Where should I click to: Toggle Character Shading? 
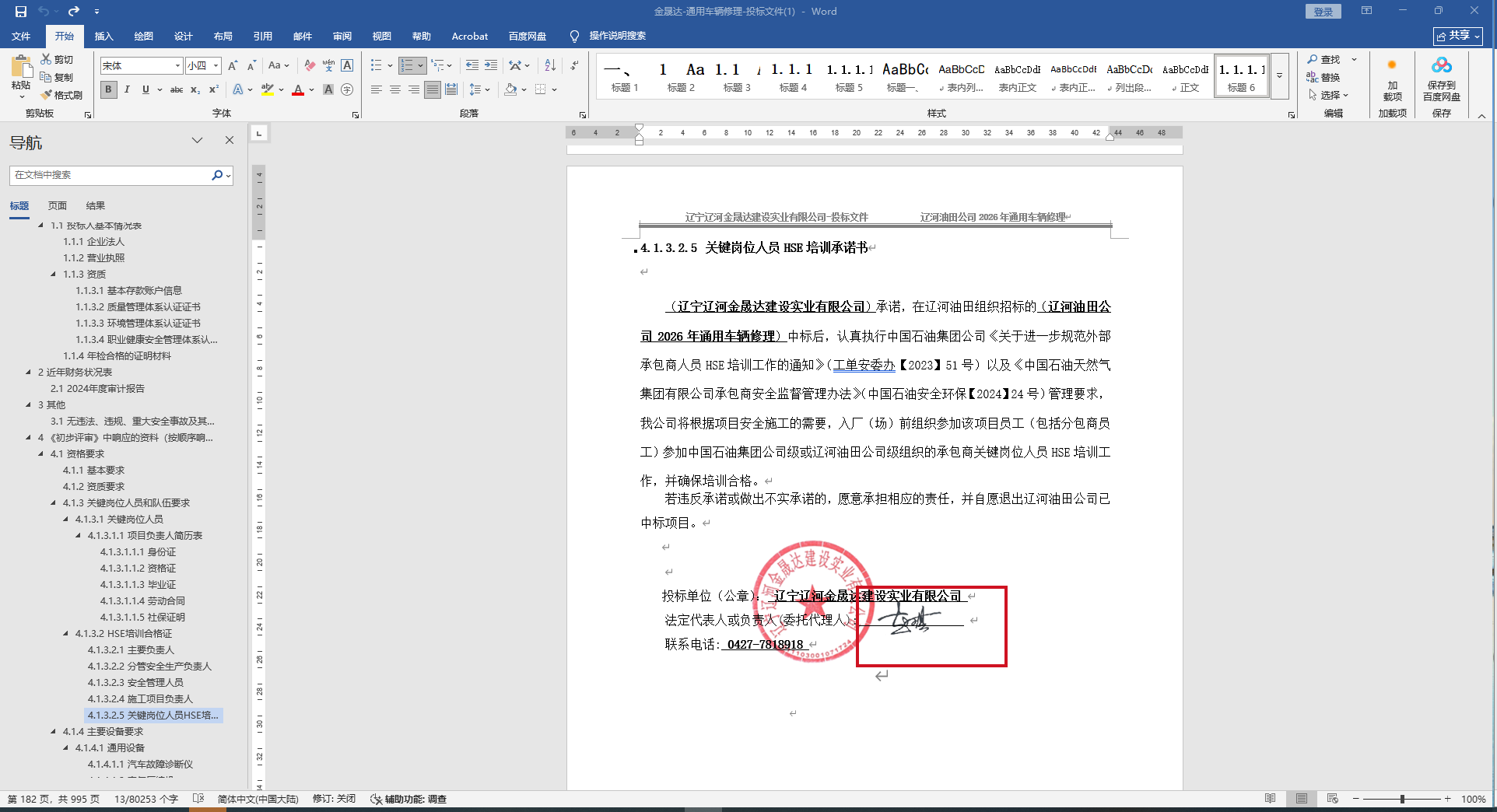click(328, 89)
